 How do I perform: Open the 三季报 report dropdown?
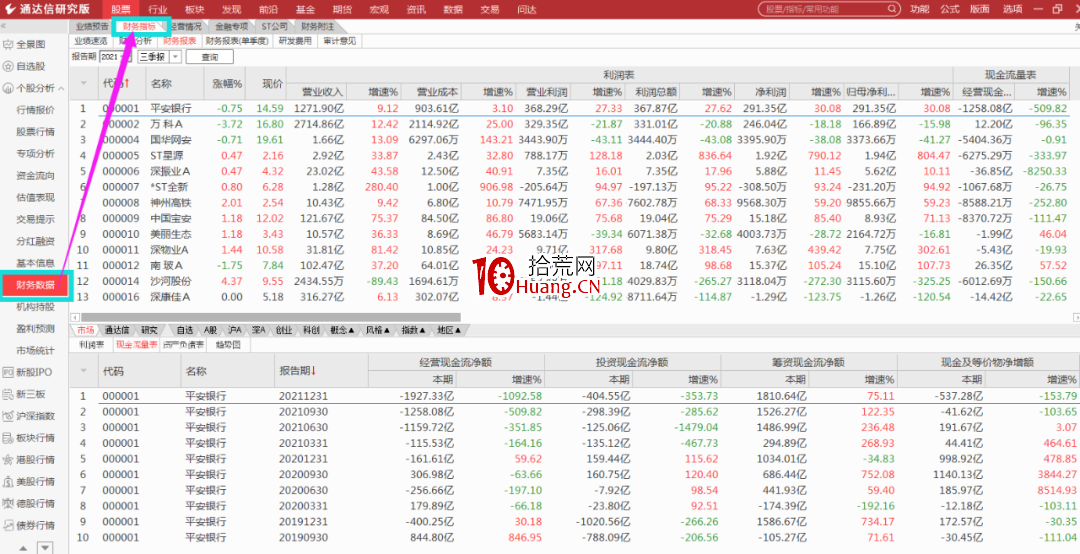coord(159,57)
